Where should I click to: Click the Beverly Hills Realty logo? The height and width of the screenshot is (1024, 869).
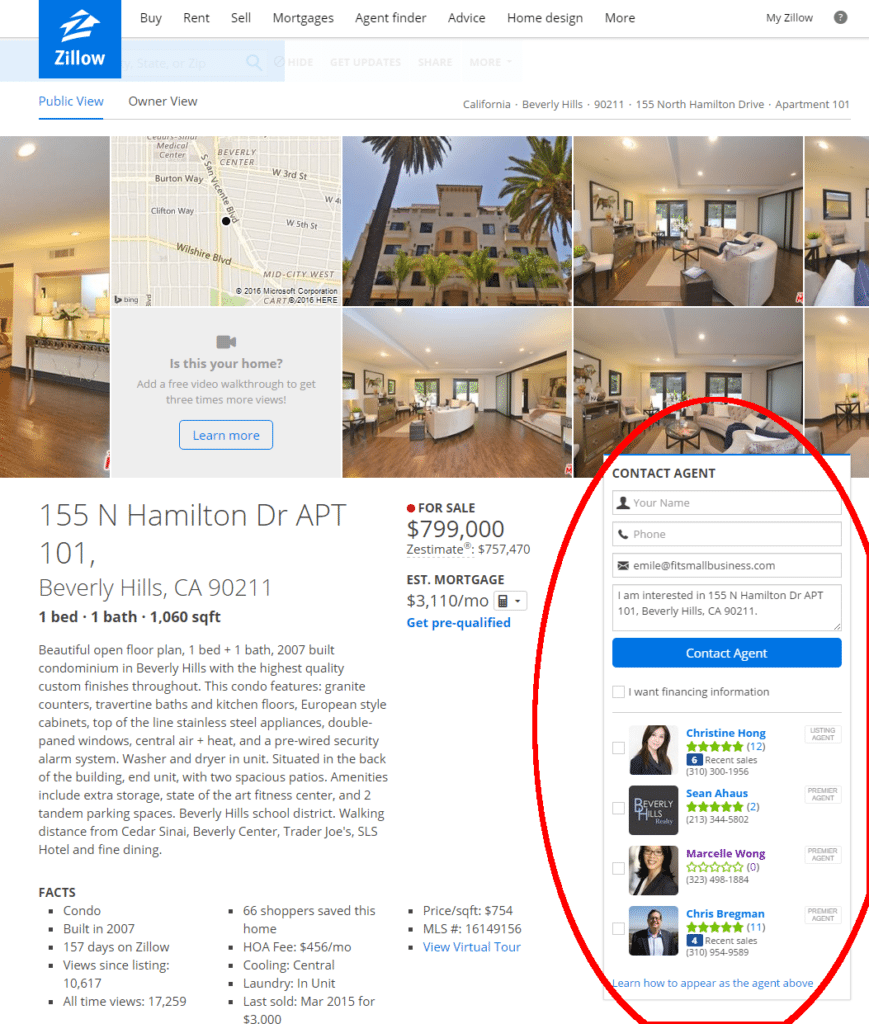653,810
